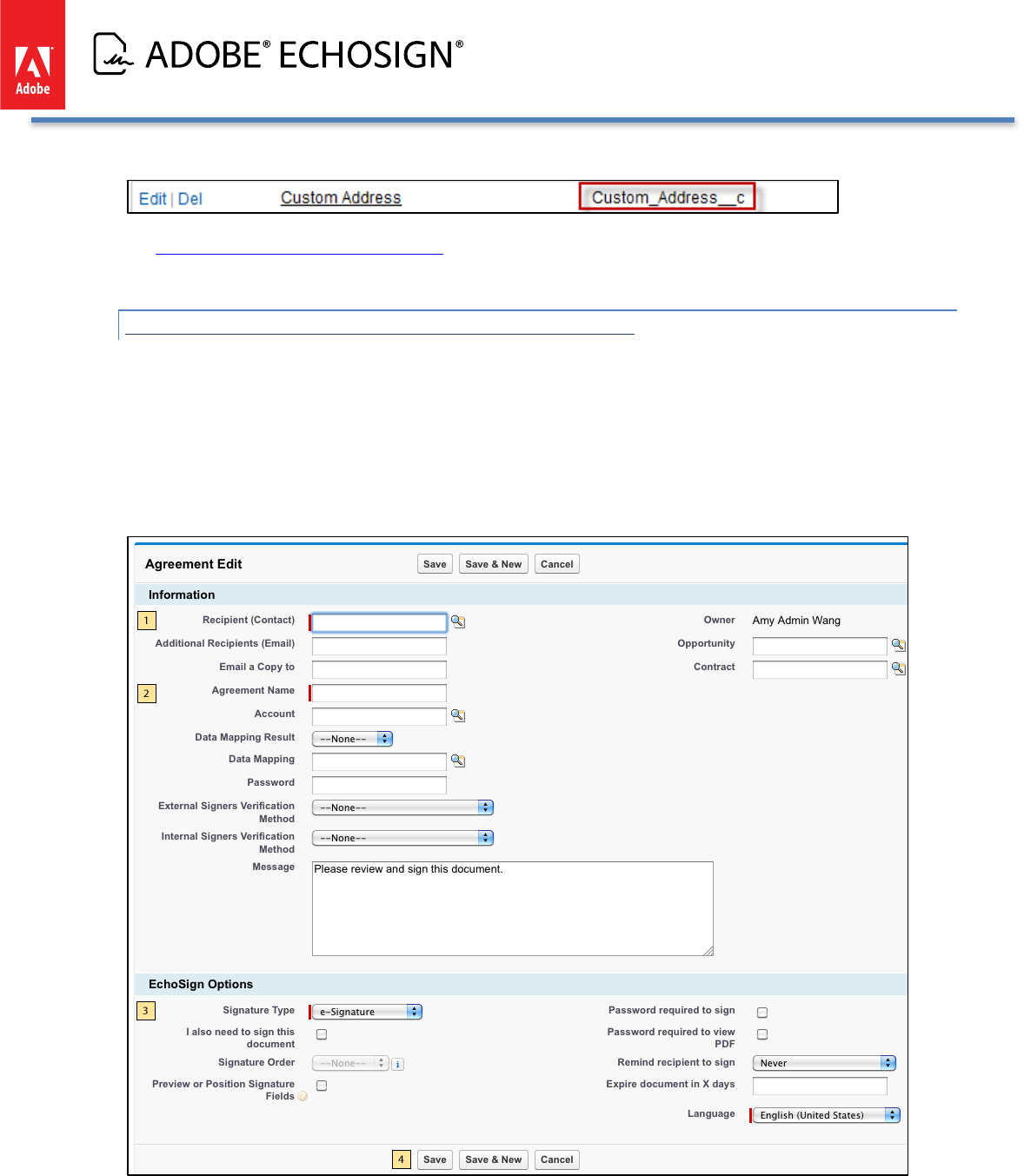Open lookup icon for Data Mapping field
Screen dimensions: 1024x1176
[458, 761]
